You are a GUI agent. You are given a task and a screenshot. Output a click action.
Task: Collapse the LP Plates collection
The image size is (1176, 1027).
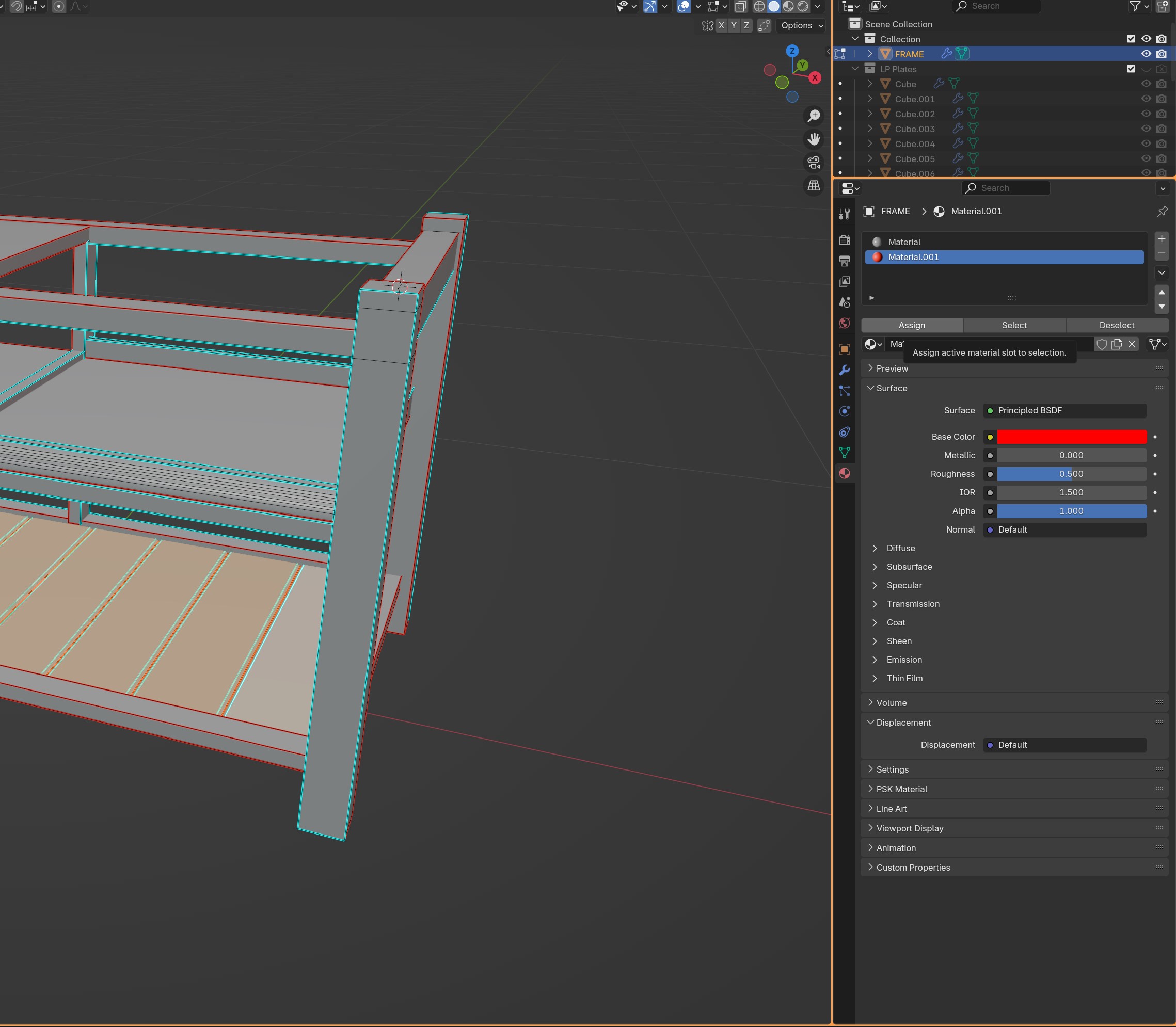855,69
